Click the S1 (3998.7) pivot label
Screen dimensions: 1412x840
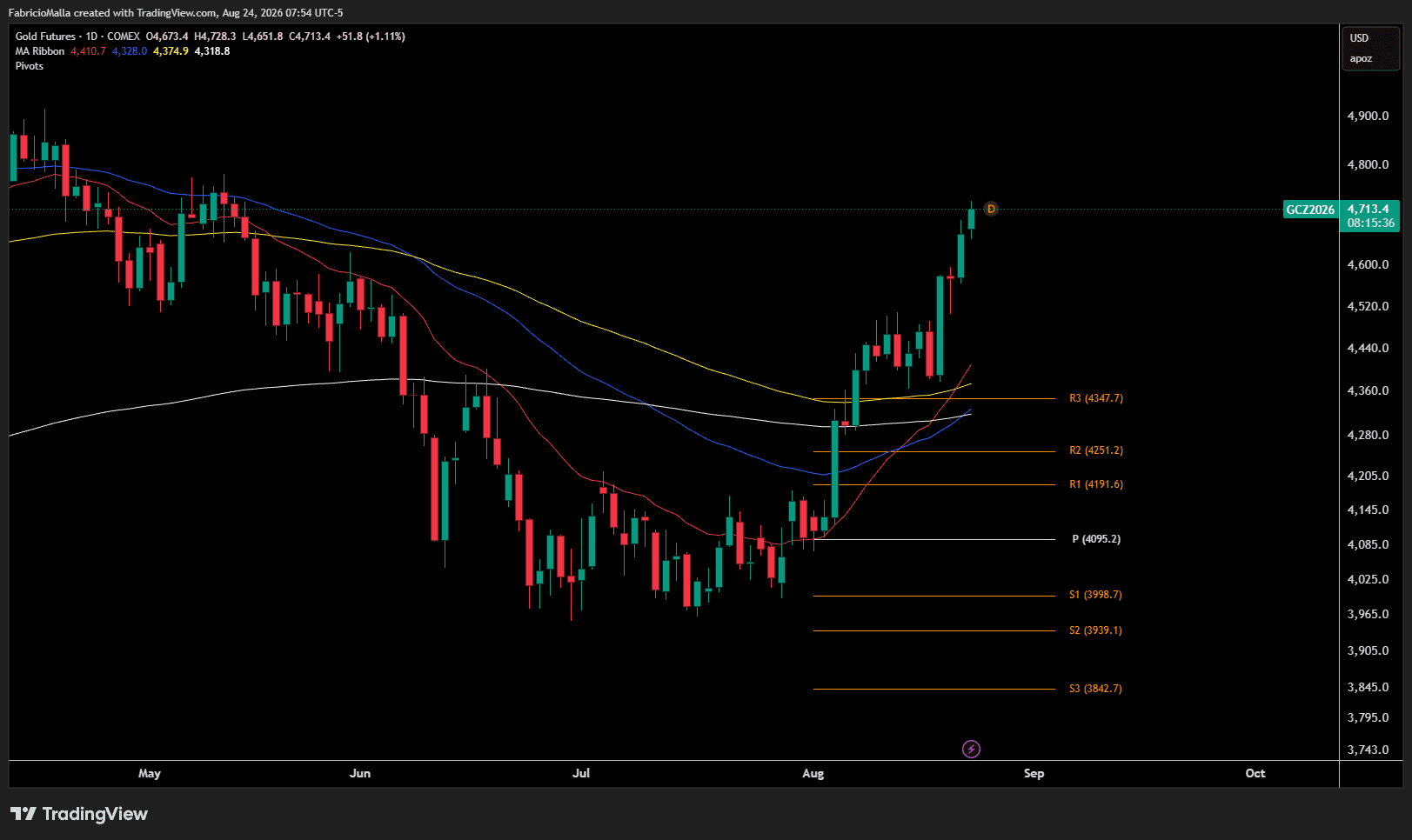[1095, 595]
